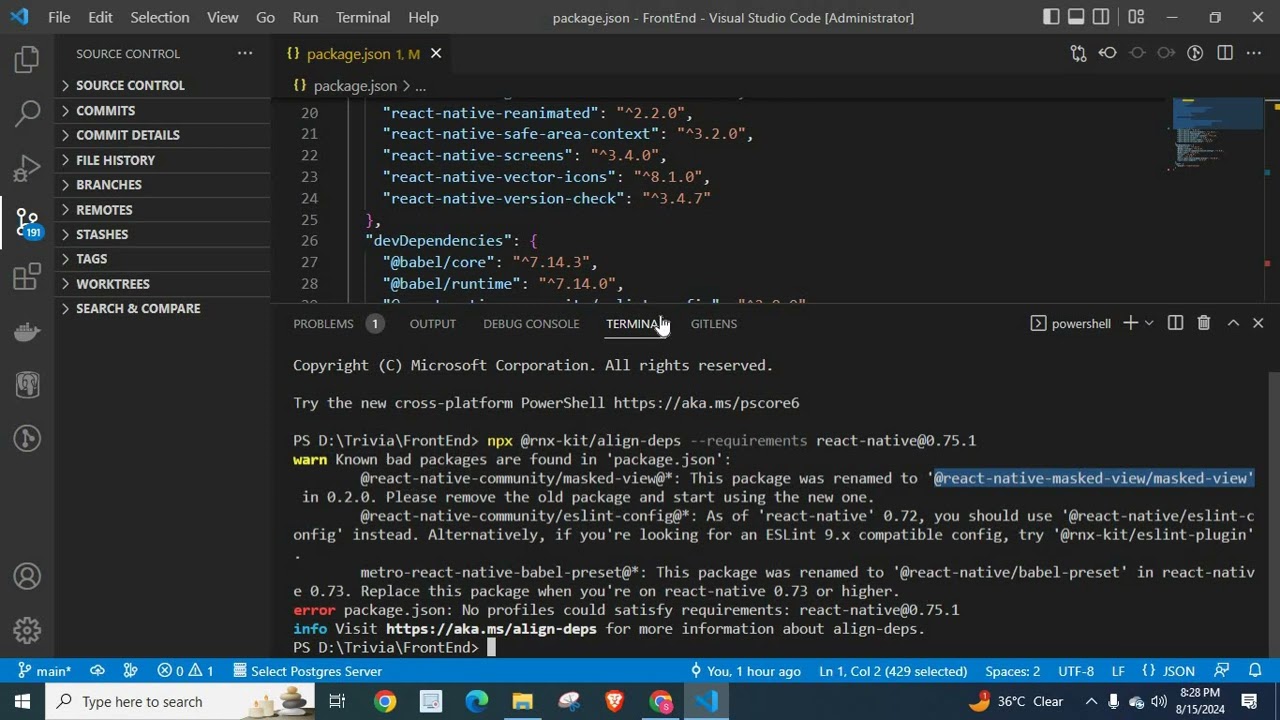This screenshot has width=1280, height=720.
Task: Switch to the OUTPUT tab
Action: (432, 323)
